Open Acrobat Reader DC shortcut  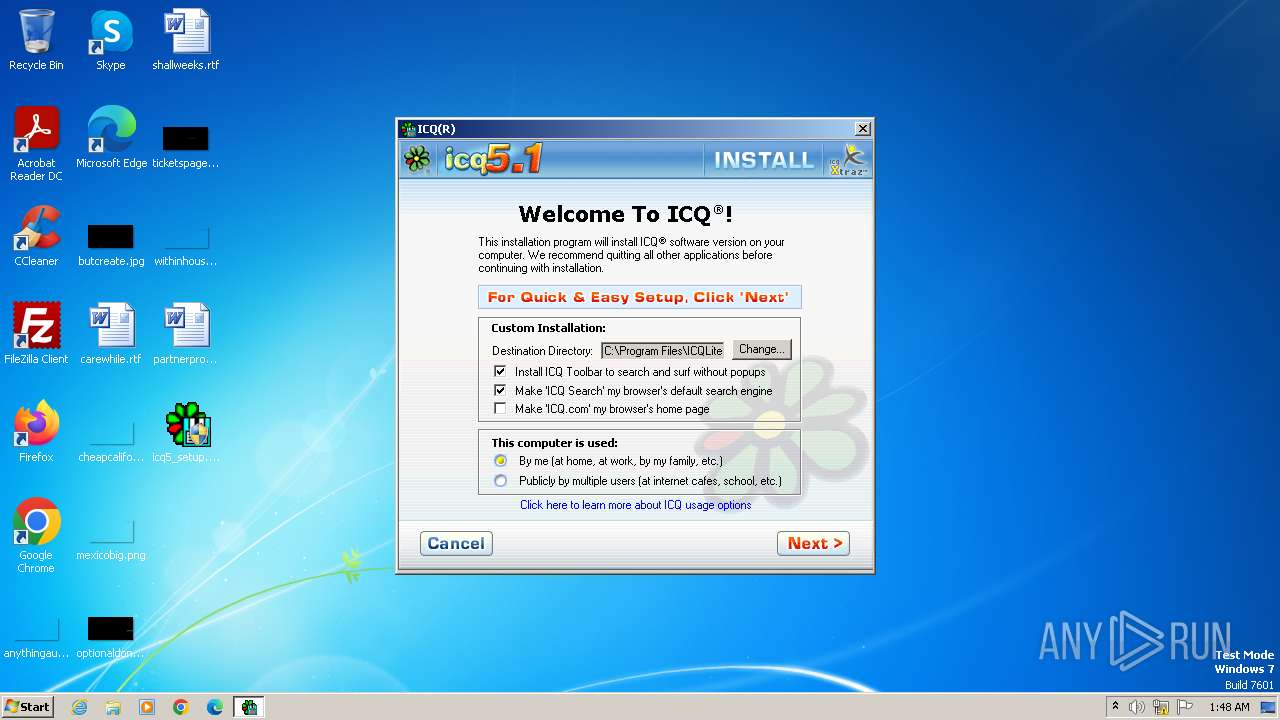[x=36, y=143]
